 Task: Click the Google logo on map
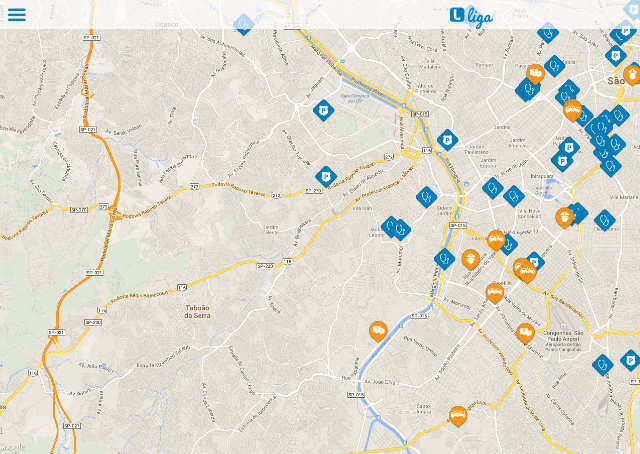tap(14, 446)
